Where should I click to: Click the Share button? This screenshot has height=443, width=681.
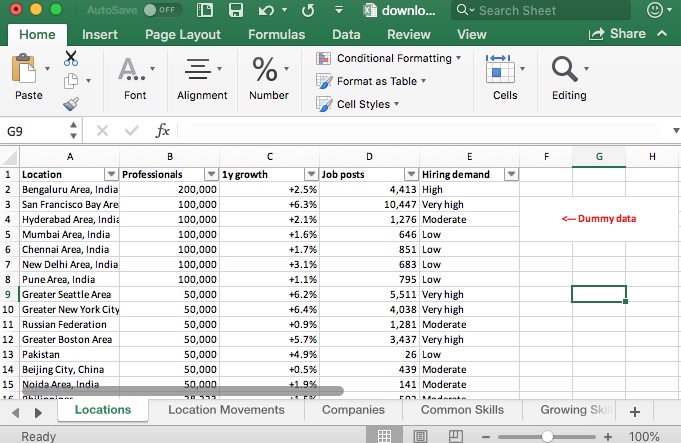(x=618, y=34)
